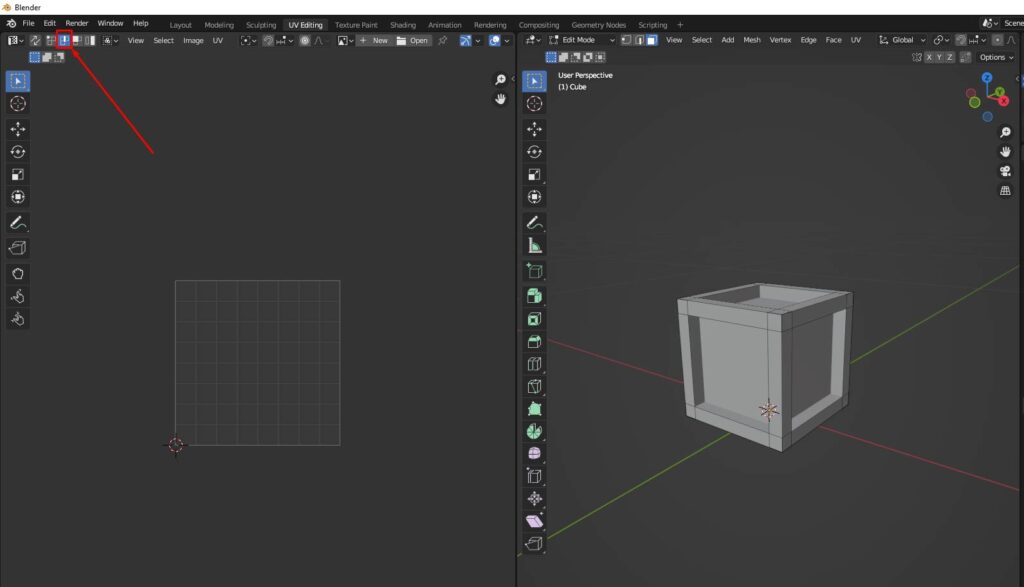The image size is (1024, 587).
Task: Click the Open image button
Action: pos(413,40)
